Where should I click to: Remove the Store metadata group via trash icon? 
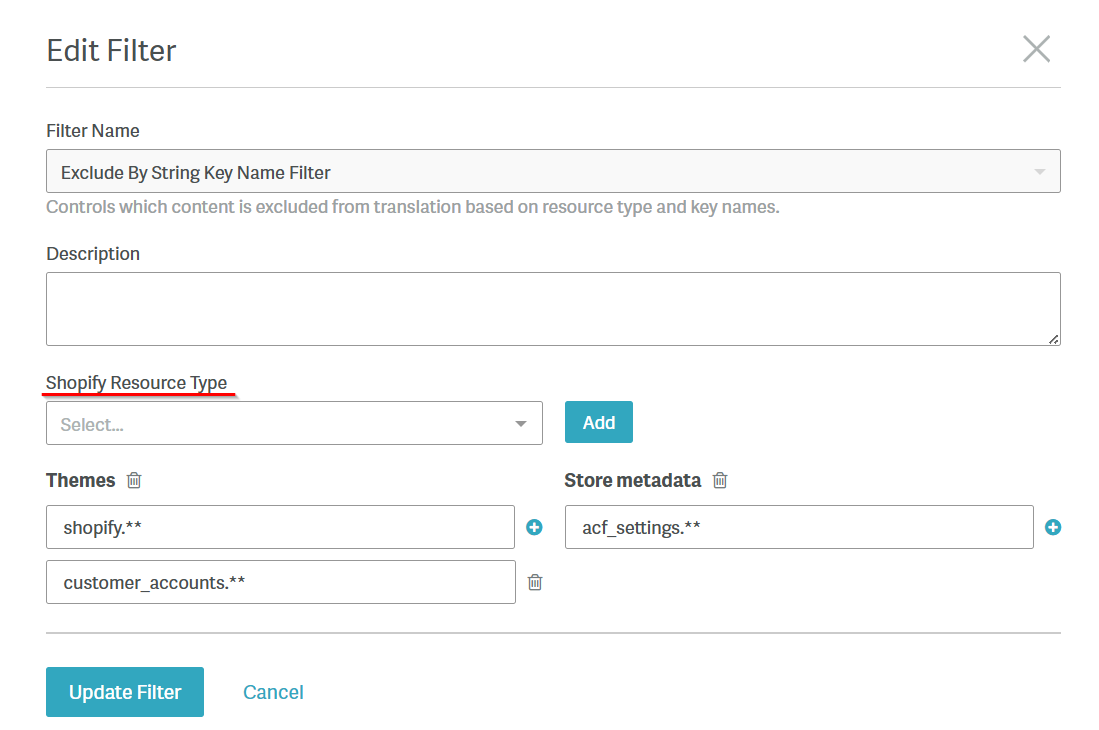pos(719,481)
